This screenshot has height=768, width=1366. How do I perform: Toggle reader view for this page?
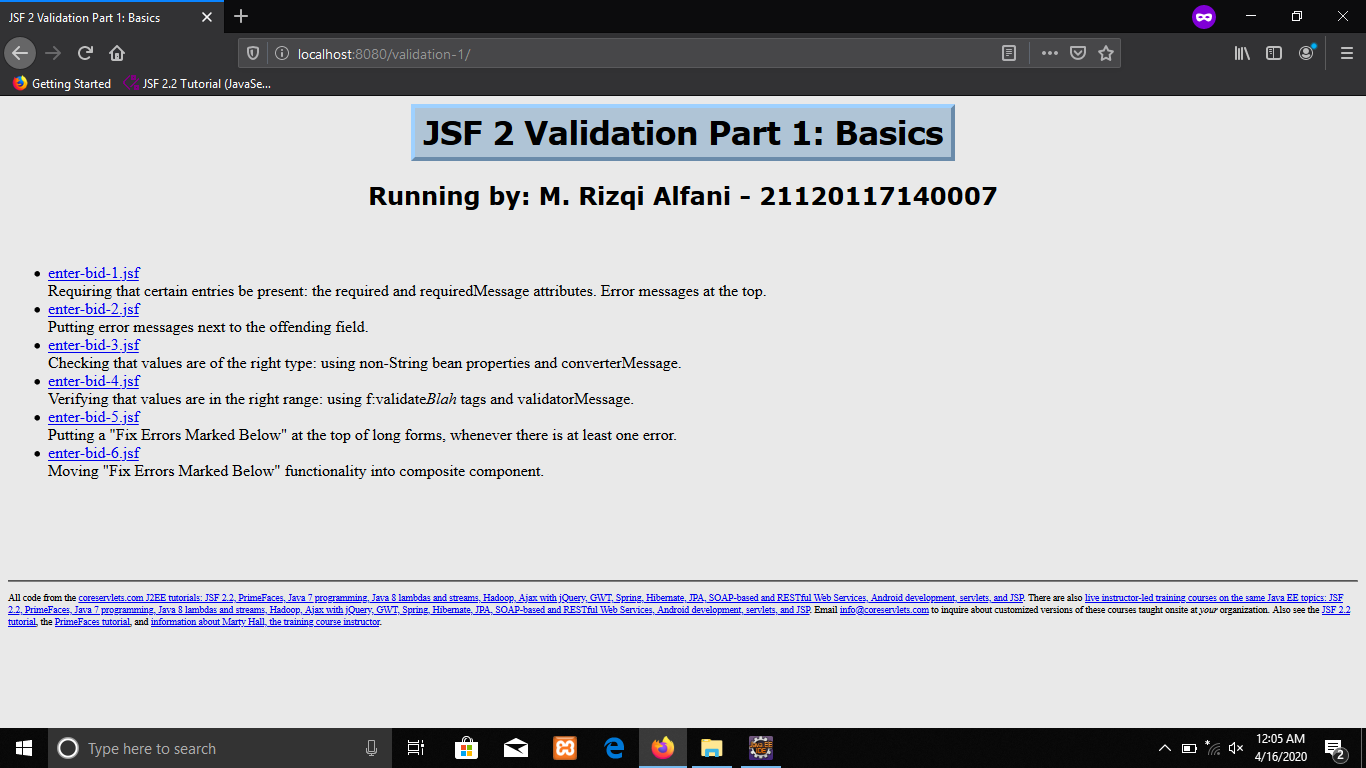point(1009,53)
